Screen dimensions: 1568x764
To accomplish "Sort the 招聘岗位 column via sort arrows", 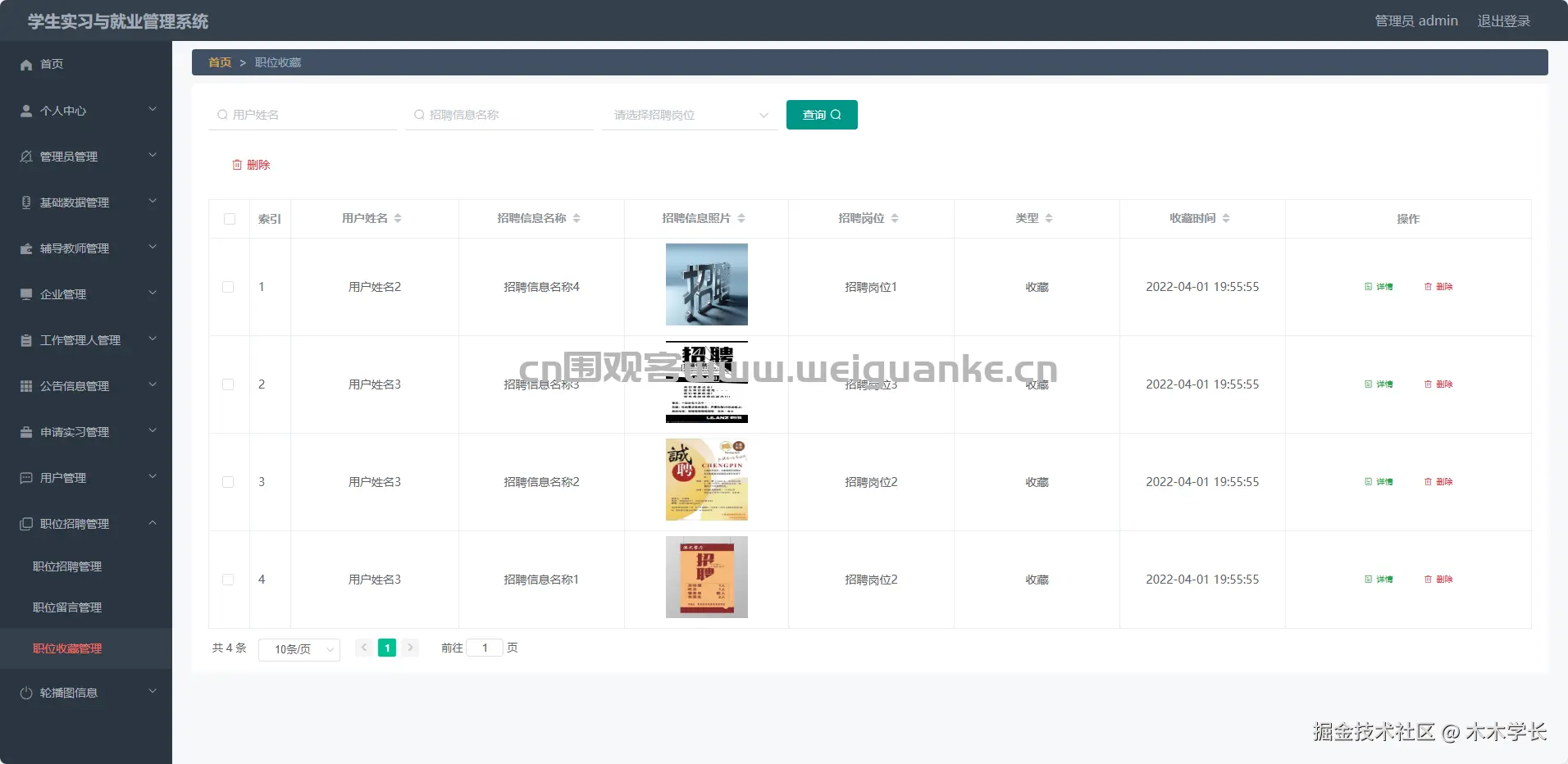I will 895,218.
